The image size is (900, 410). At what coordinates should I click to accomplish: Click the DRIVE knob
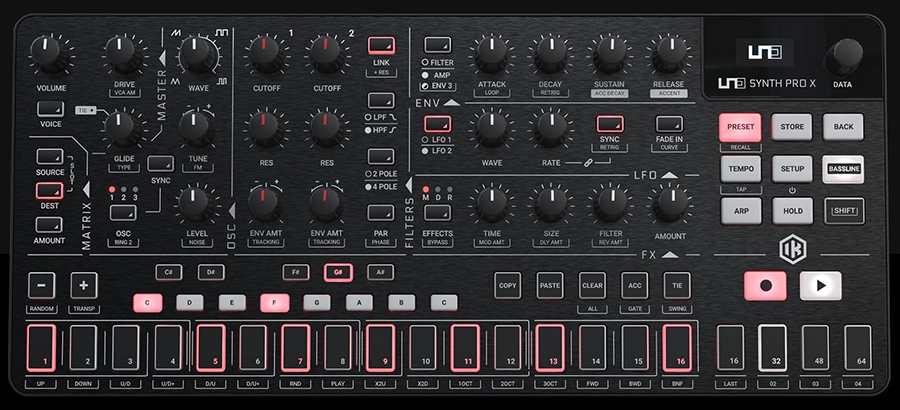tap(122, 53)
